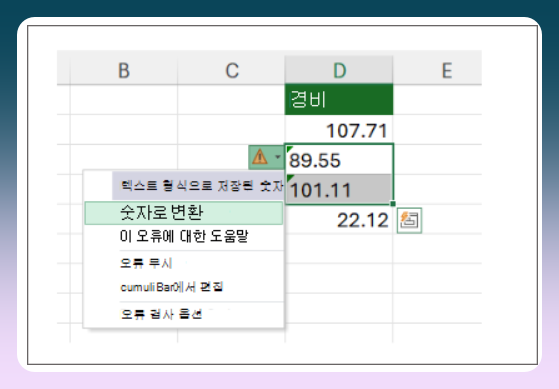The image size is (559, 389).
Task: Select 오류 무시 in the menu
Action: click(x=184, y=263)
